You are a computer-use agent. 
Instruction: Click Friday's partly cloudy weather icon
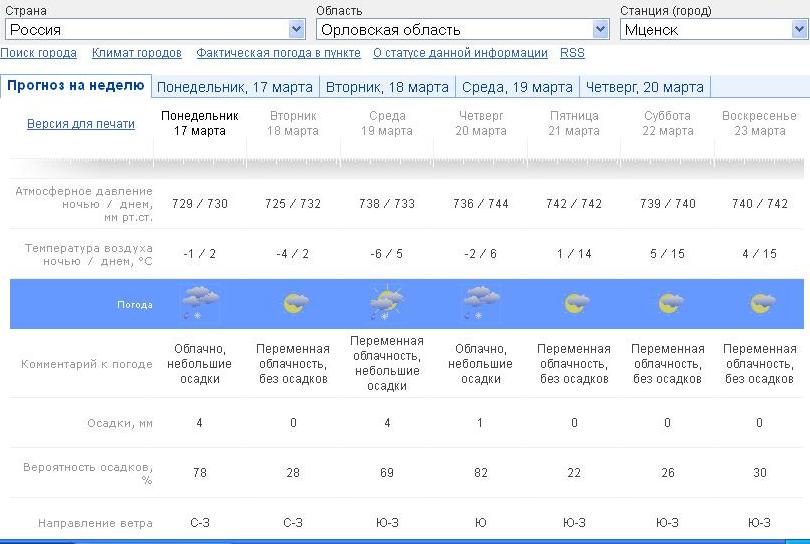575,304
